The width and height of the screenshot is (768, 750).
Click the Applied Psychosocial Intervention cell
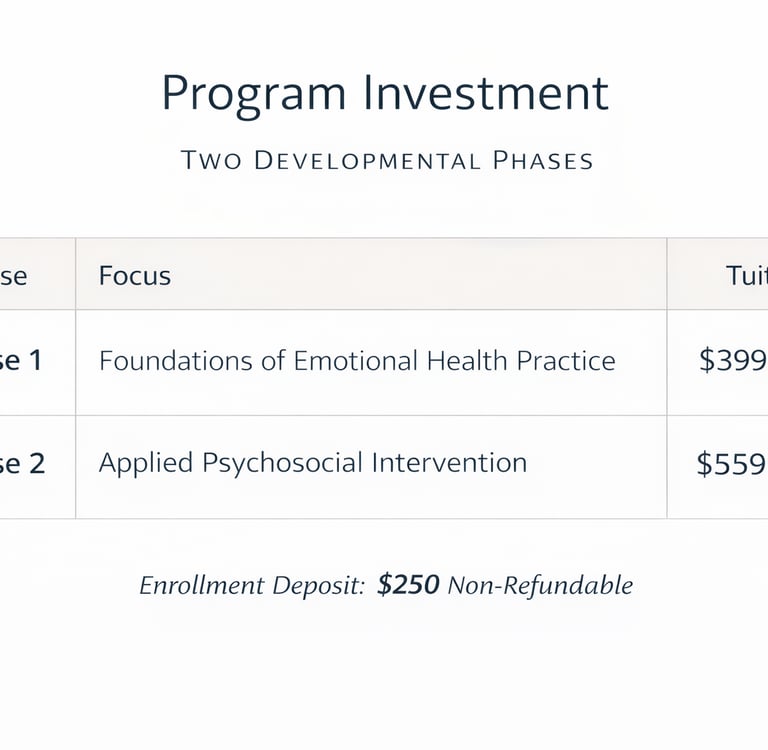(x=312, y=464)
